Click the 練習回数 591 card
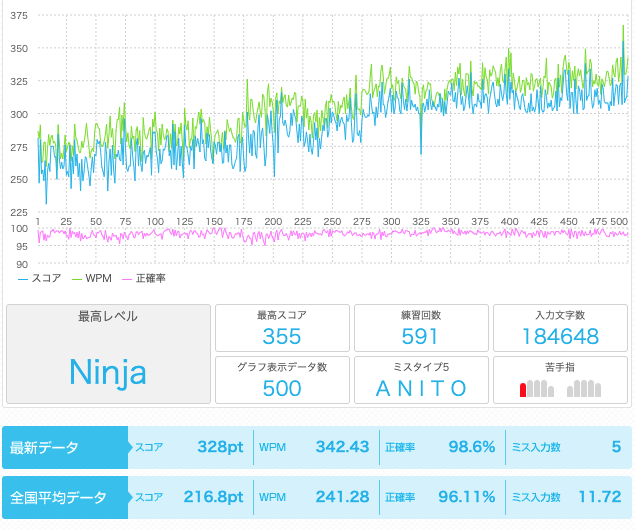635x530 pixels. 421,327
